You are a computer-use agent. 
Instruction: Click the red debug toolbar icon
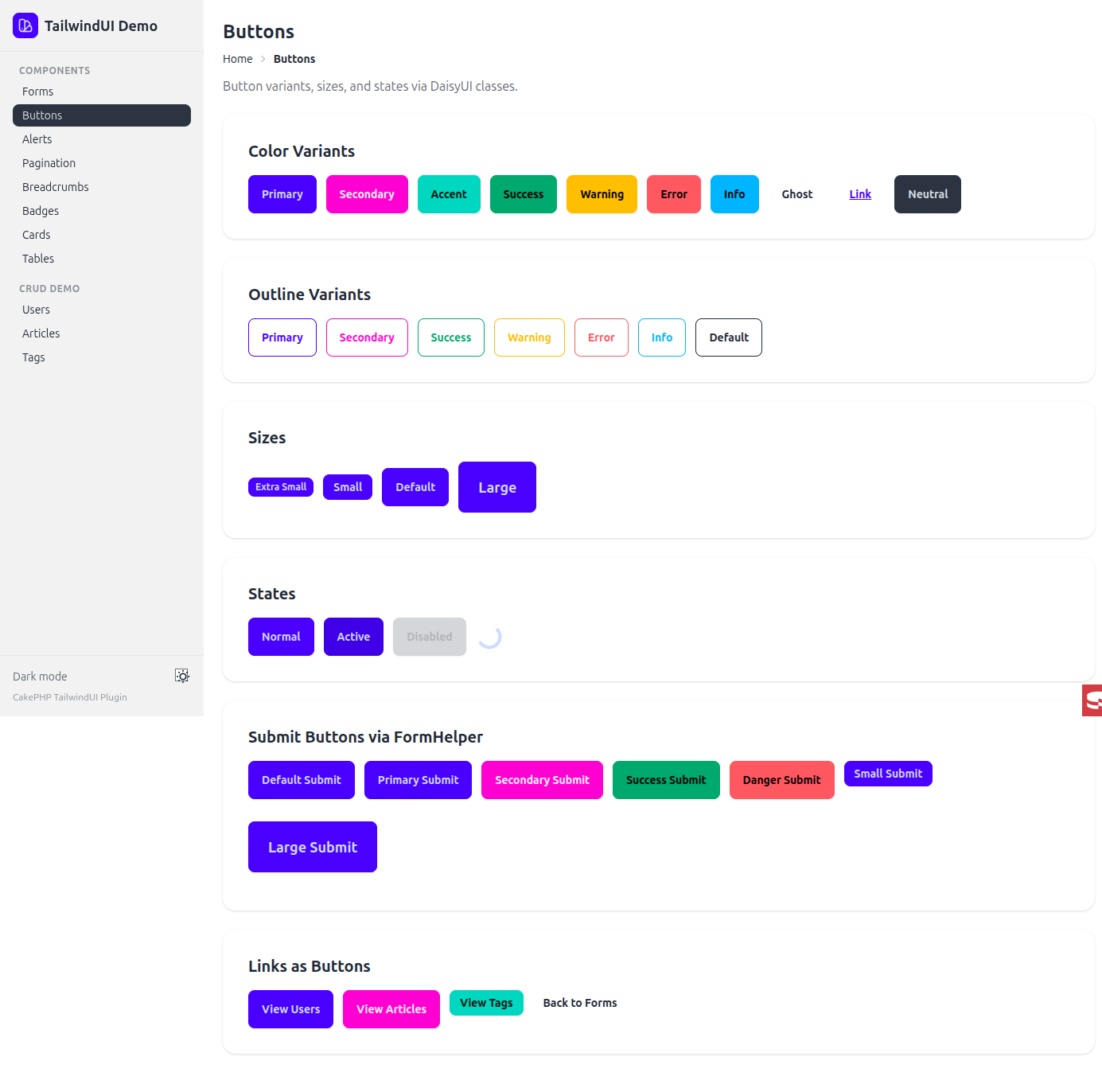point(1092,700)
